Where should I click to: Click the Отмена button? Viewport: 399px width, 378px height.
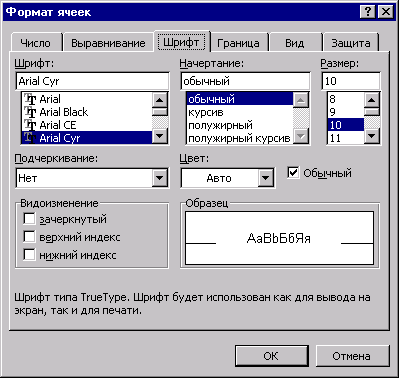pos(352,356)
